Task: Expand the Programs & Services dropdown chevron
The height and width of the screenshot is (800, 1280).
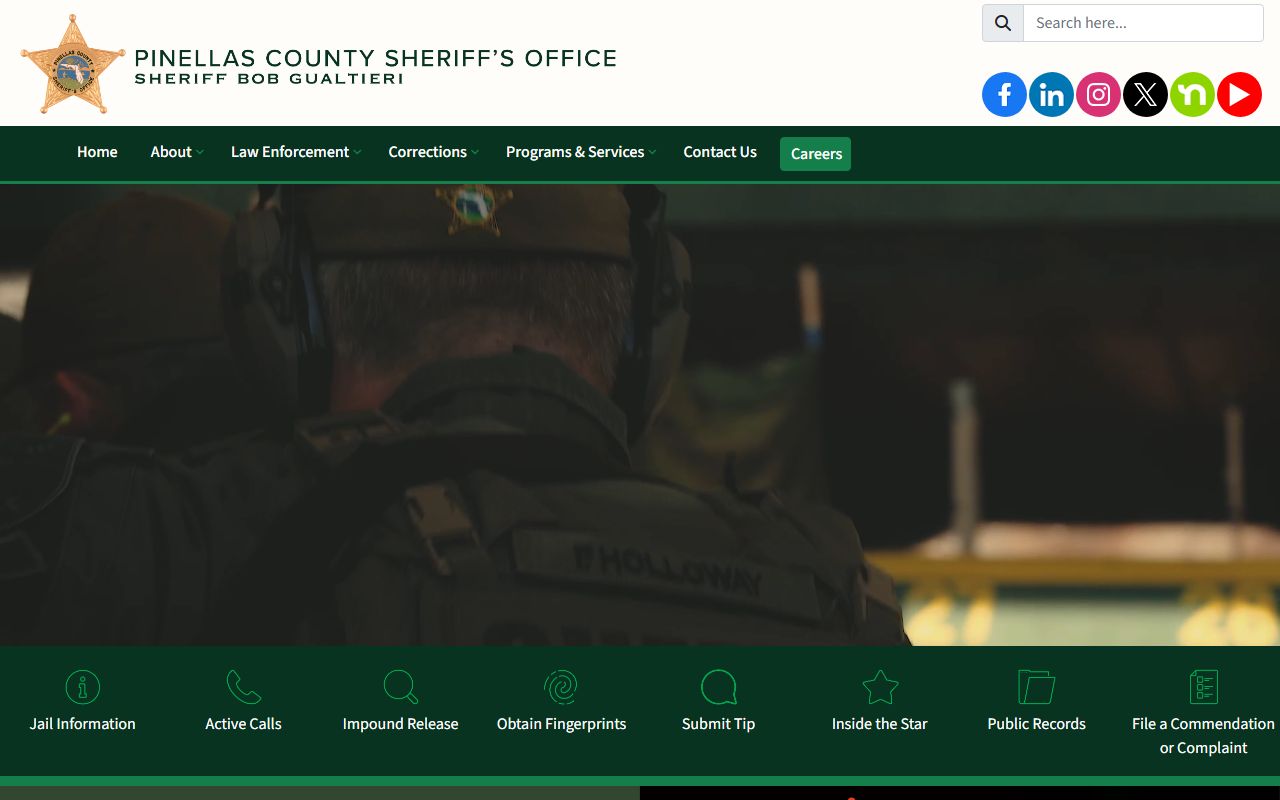Action: coord(652,152)
